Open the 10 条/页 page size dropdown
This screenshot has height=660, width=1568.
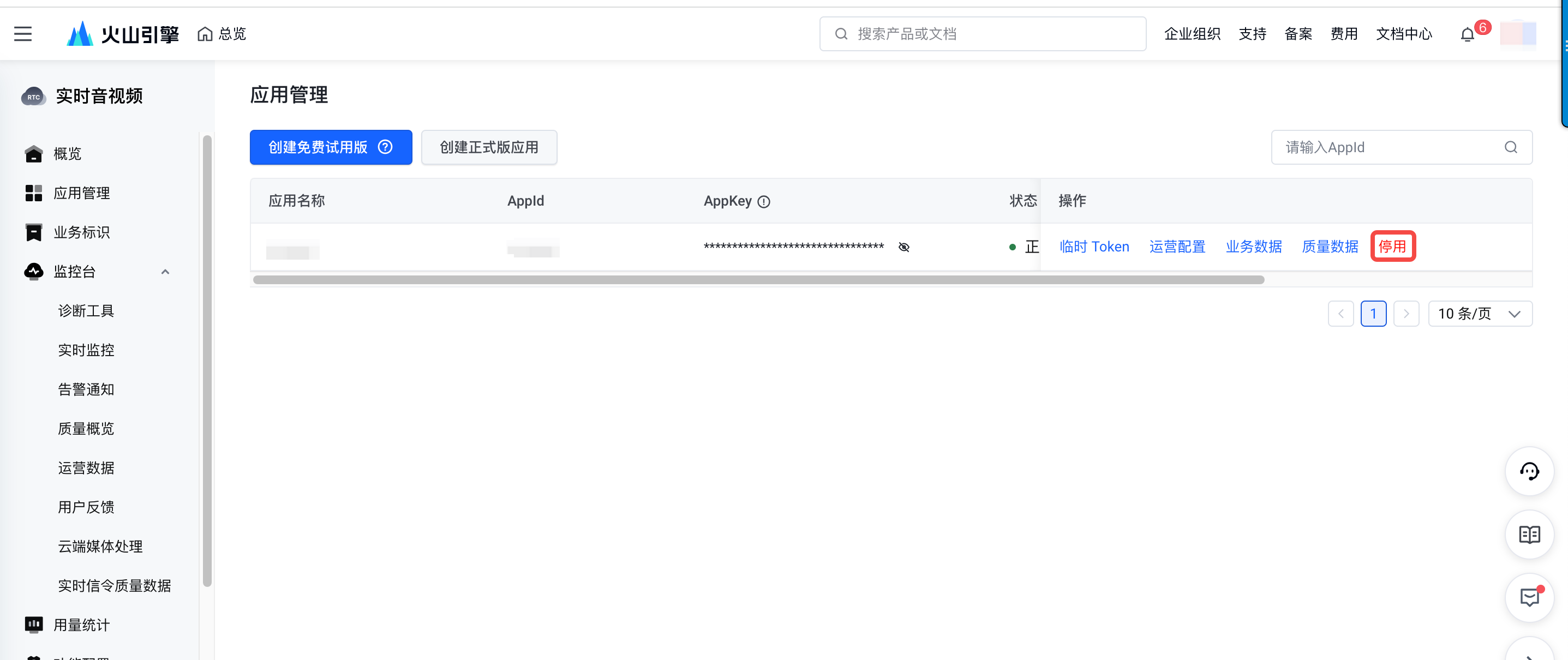tap(1480, 314)
